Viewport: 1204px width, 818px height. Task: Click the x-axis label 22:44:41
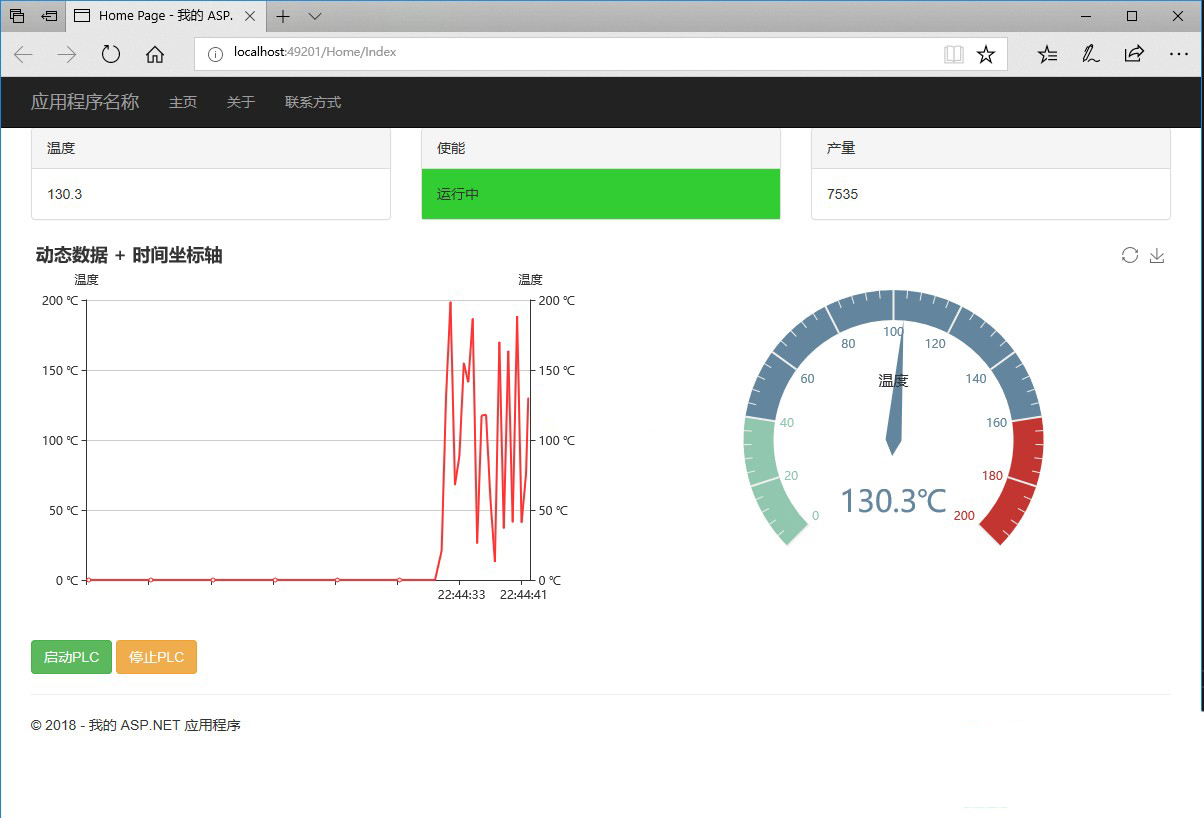pyautogui.click(x=523, y=595)
